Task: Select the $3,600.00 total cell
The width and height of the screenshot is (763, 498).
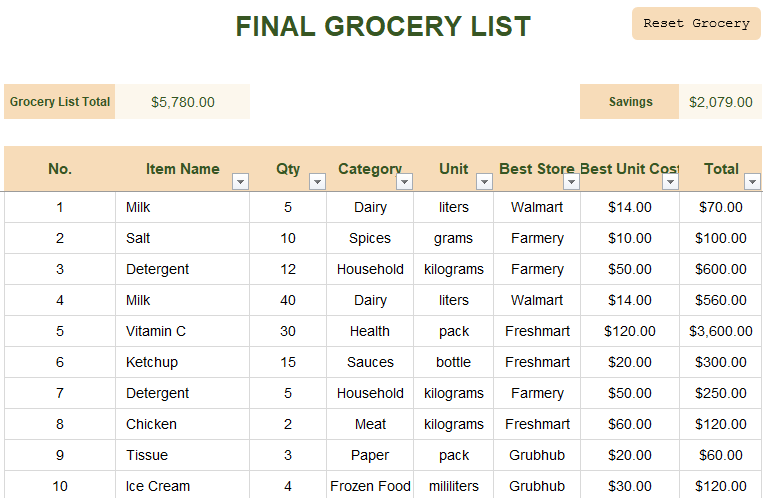Action: 720,331
